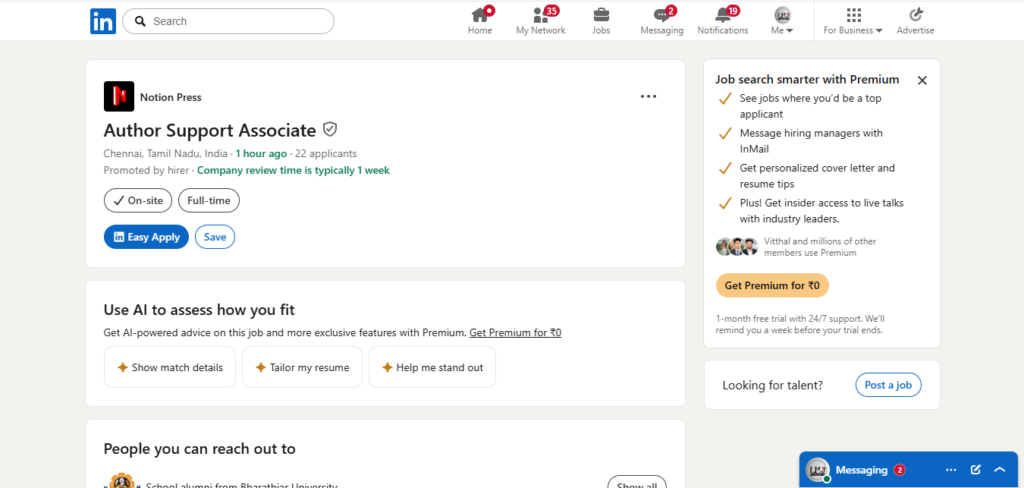Viewport: 1024px width, 488px height.
Task: Click the verified shield icon beside job title
Action: (330, 129)
